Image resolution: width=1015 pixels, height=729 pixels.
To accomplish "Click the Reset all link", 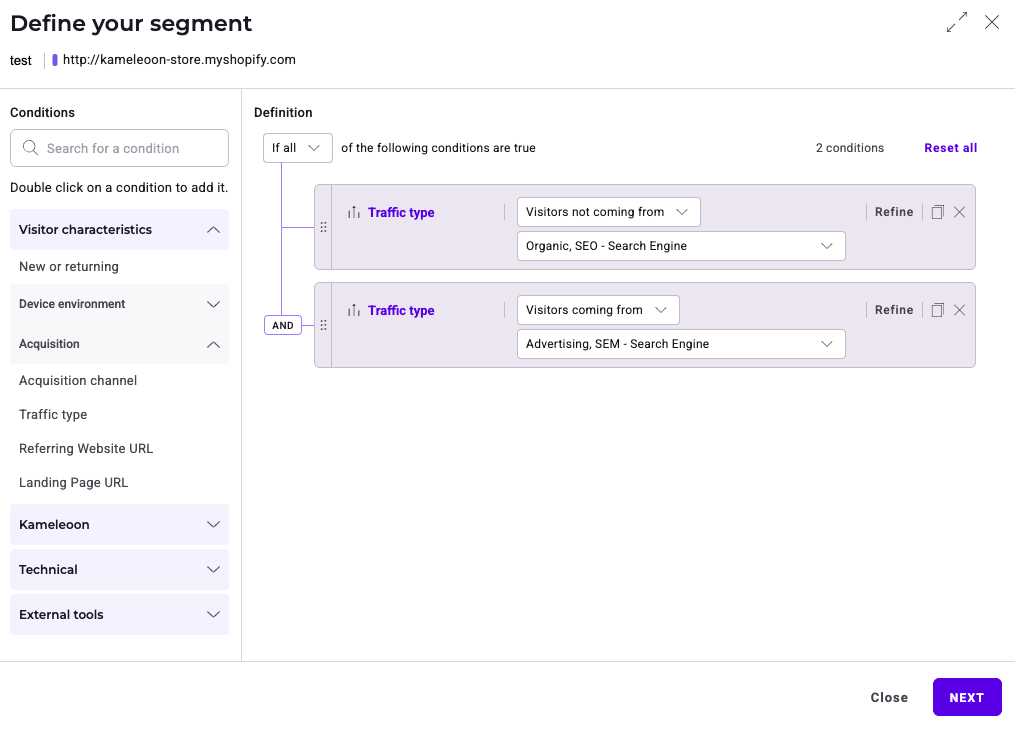I will 950,148.
